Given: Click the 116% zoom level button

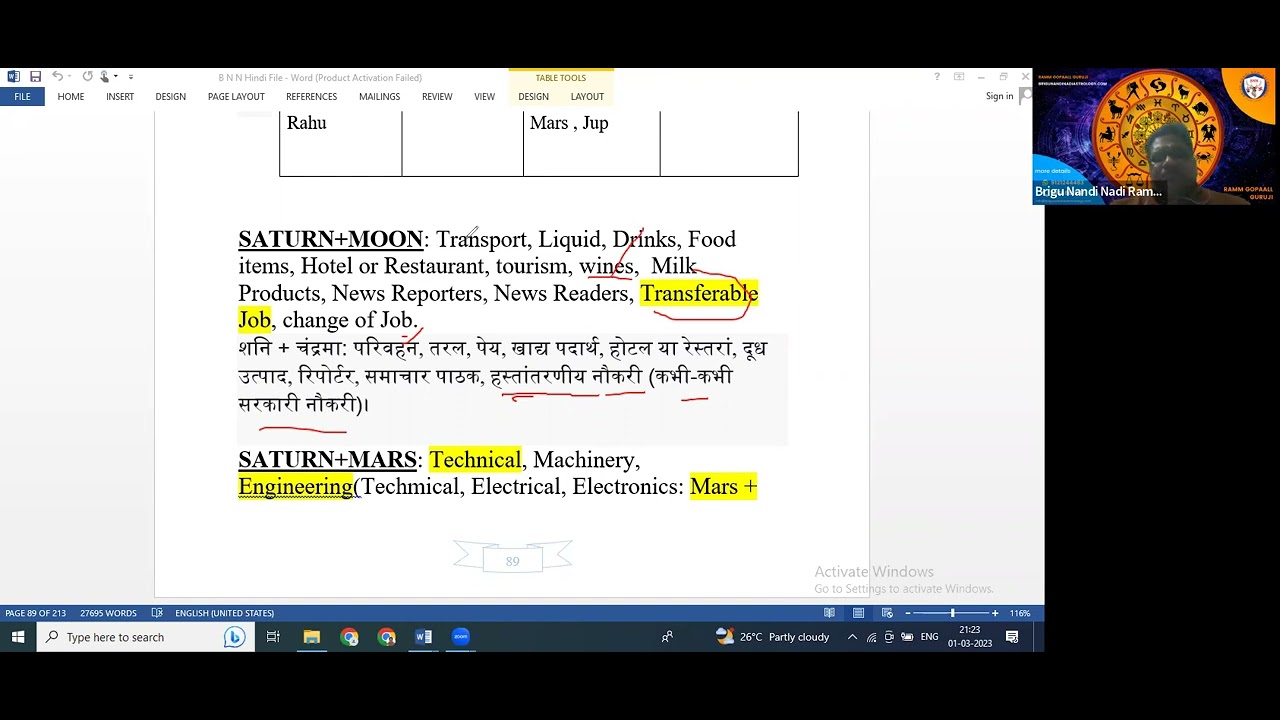Looking at the screenshot, I should coord(1020,613).
